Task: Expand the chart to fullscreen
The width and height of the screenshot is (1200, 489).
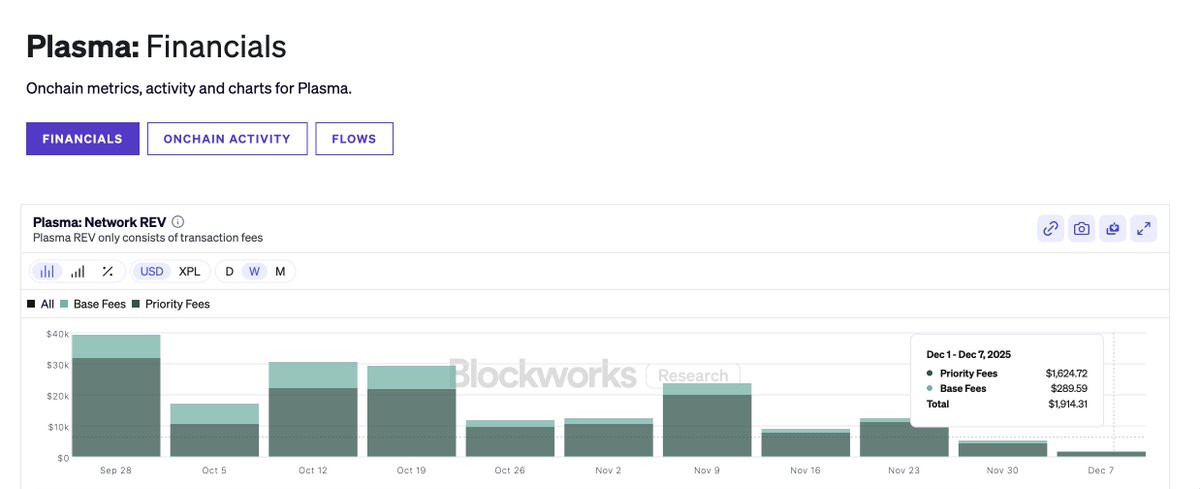Action: 1143,229
